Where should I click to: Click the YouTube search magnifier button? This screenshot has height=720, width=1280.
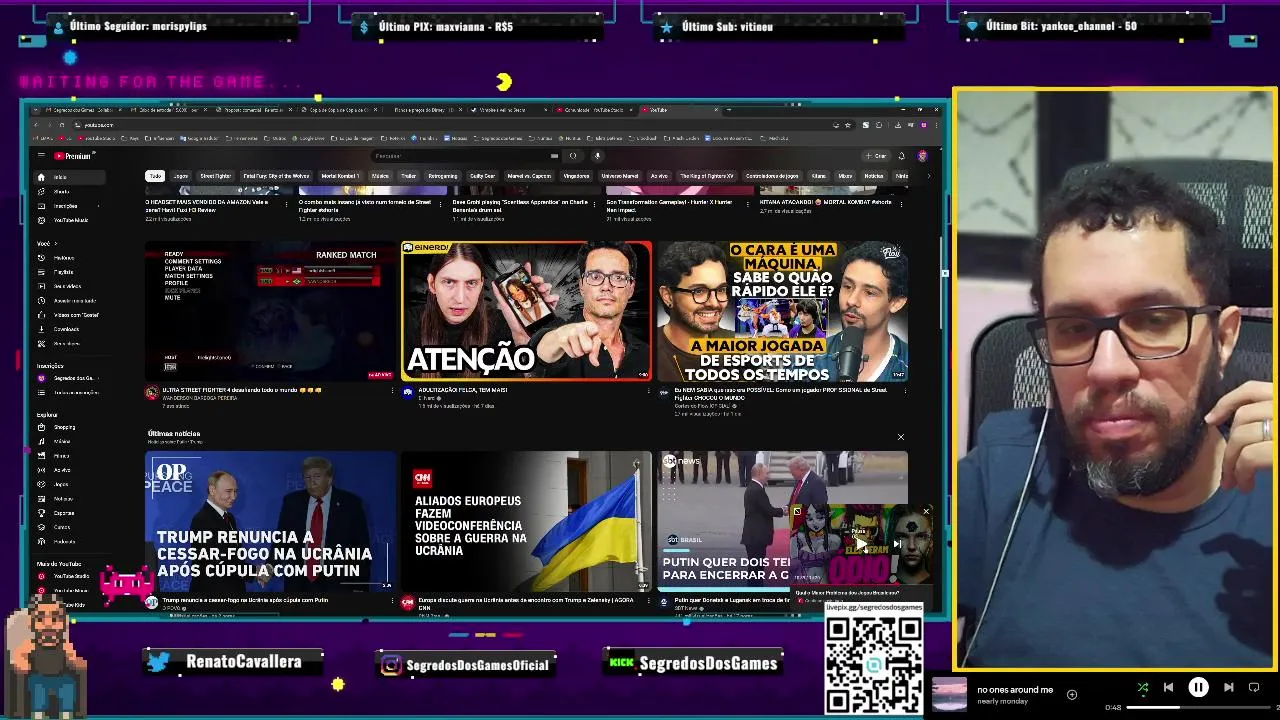pyautogui.click(x=573, y=156)
